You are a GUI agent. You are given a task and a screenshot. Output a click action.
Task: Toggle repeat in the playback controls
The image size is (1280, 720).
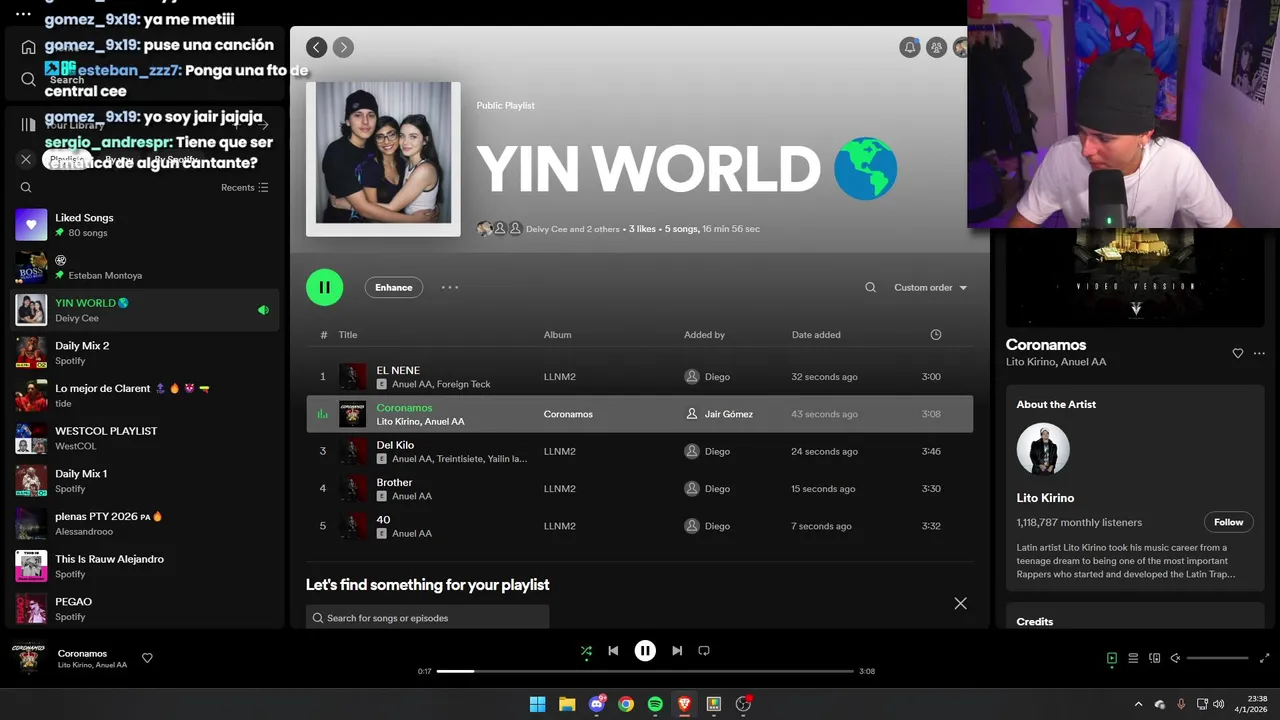pyautogui.click(x=704, y=651)
